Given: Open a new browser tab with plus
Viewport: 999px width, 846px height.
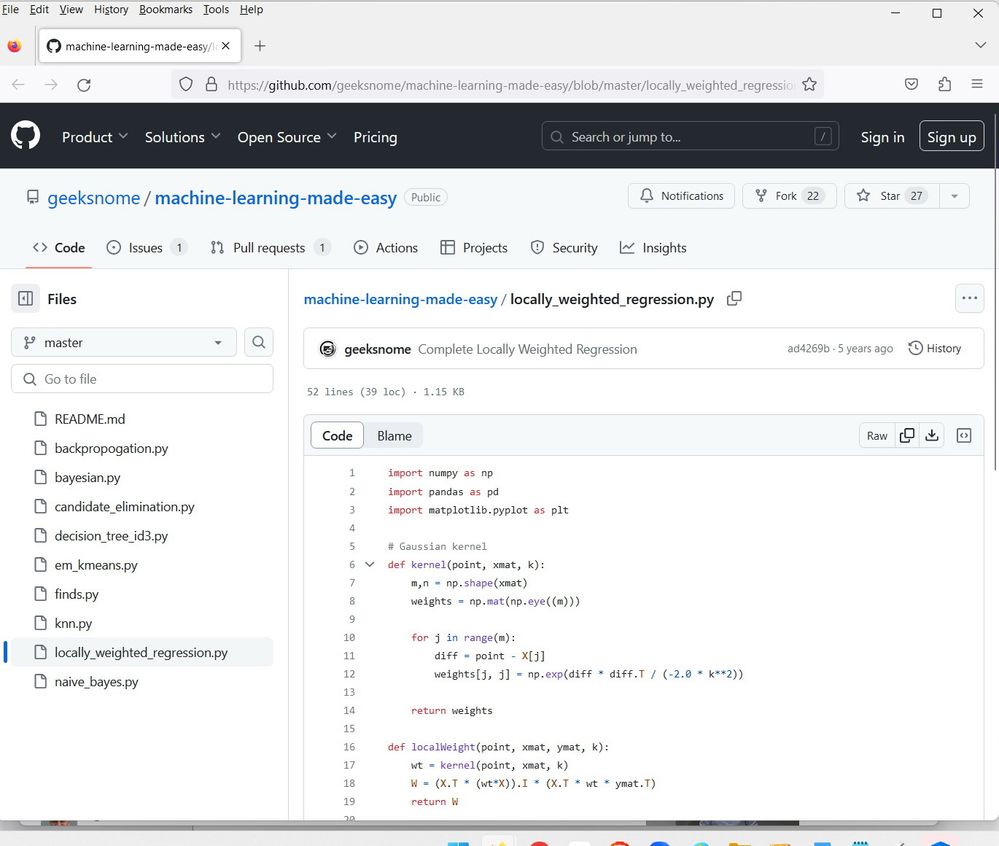Looking at the screenshot, I should click(260, 46).
